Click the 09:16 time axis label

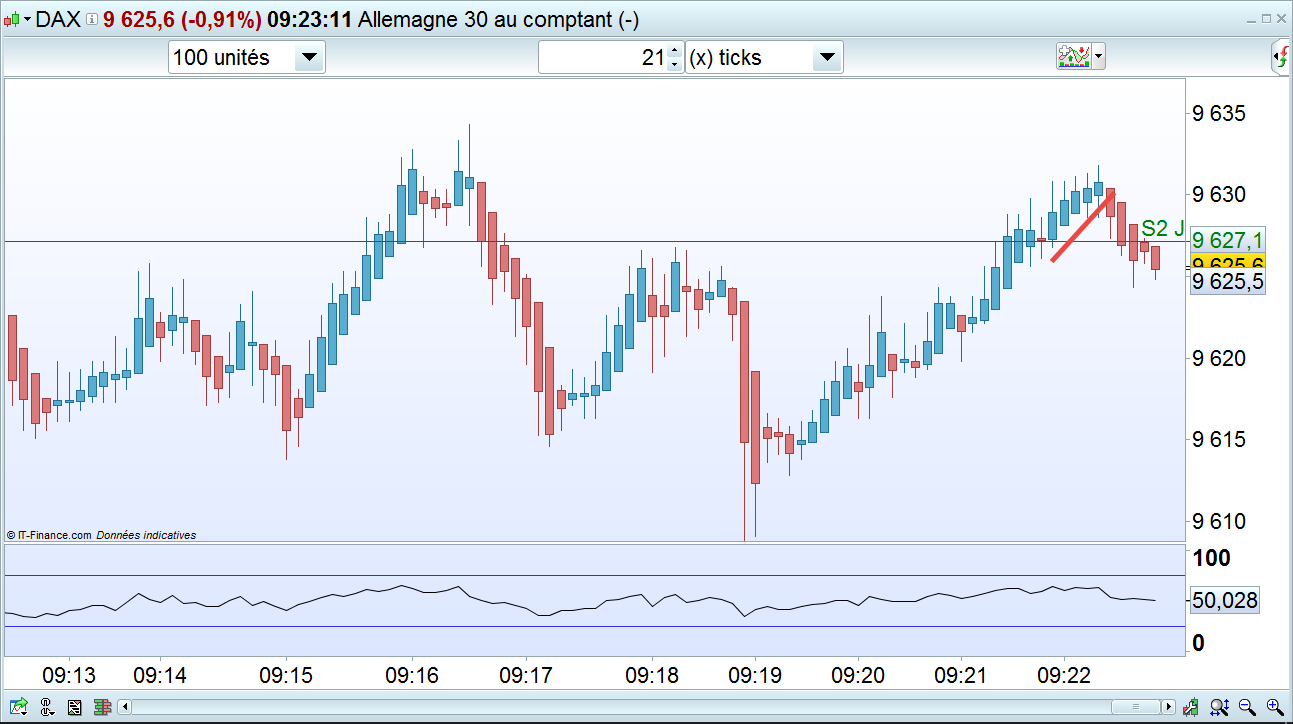pos(412,676)
